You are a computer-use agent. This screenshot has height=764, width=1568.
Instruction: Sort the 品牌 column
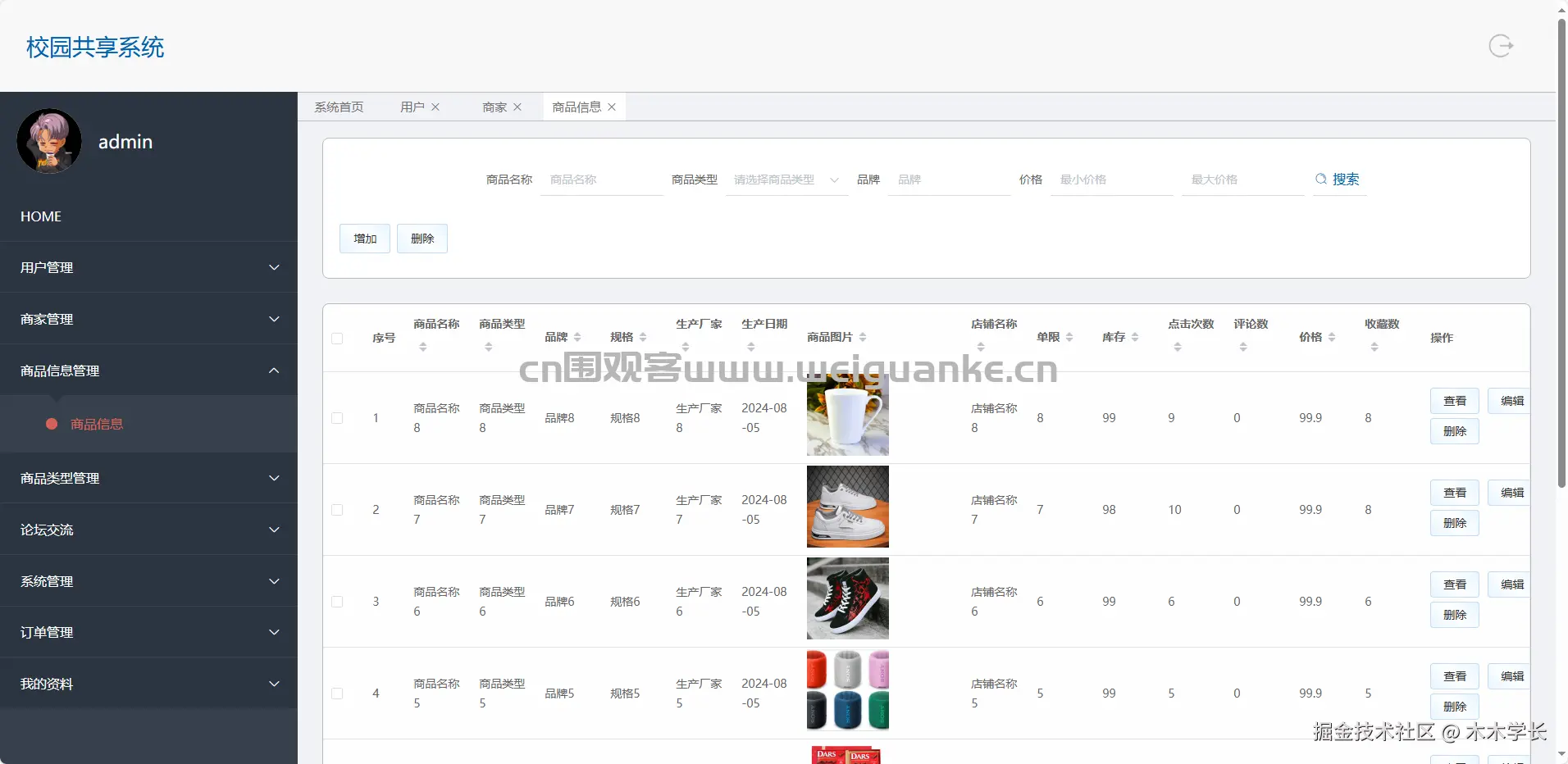[x=577, y=336]
